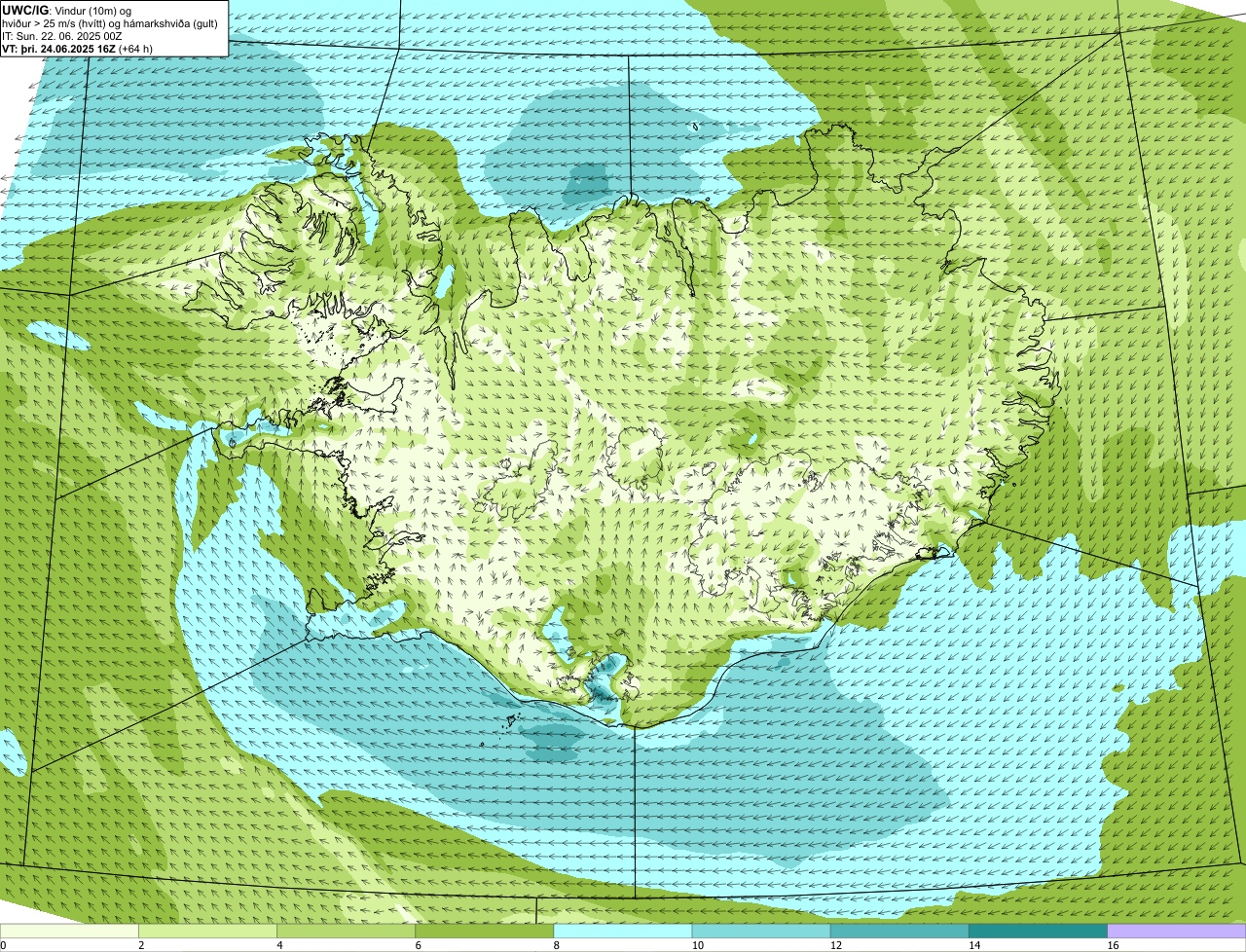Click the legend value label "12"
Screen dimensions: 1246x952
pyautogui.click(x=834, y=945)
